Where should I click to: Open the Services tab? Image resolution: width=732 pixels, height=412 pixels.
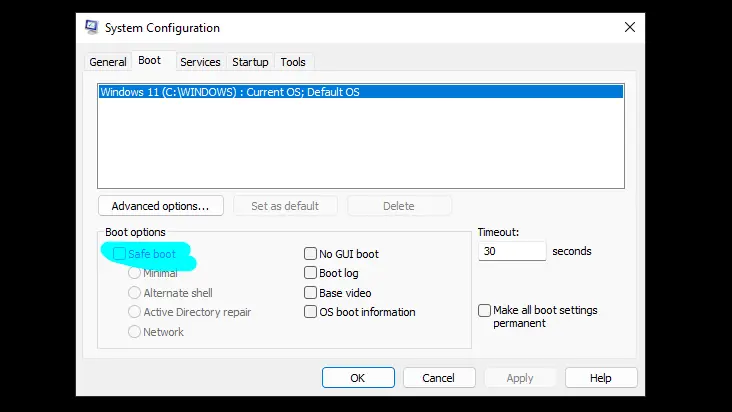200,62
